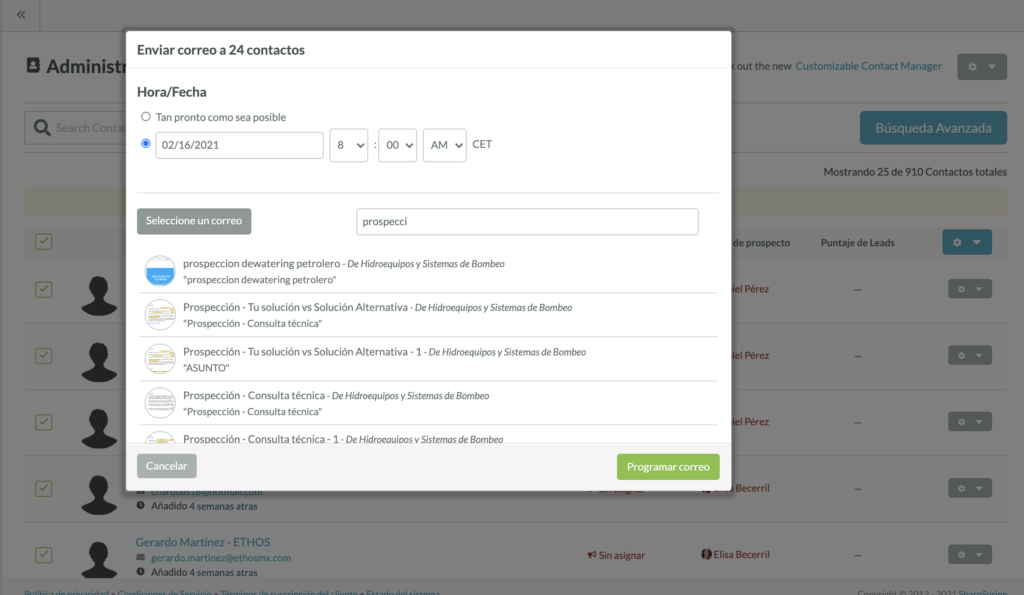Open the hour dropdown showing 8
This screenshot has height=595, width=1024.
349,145
